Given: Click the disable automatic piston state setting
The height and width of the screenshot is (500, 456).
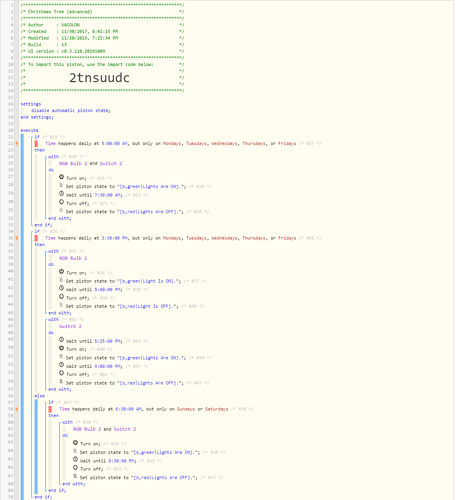Looking at the screenshot, I should [x=71, y=110].
